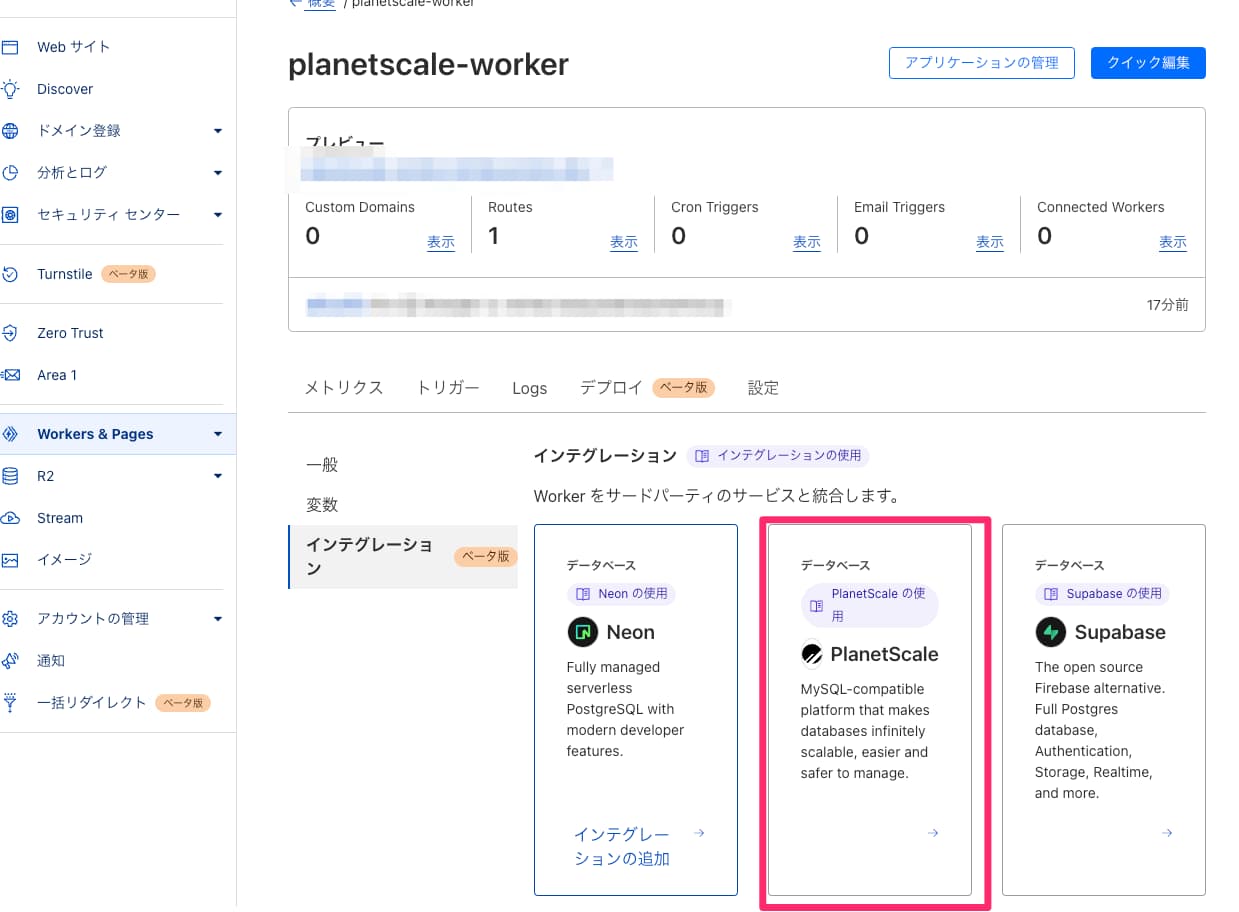The width and height of the screenshot is (1239, 912).
Task: Click the クイック編集 button
Action: coord(1147,62)
